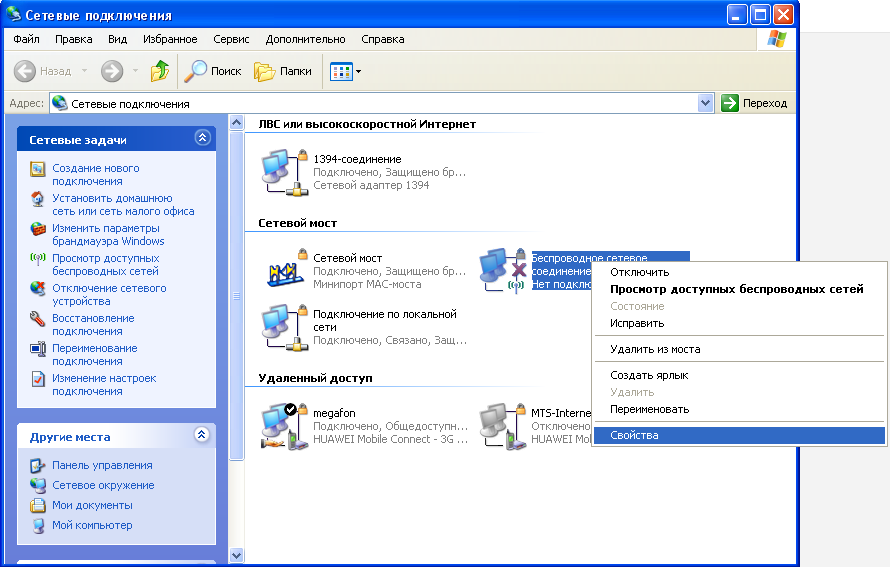Click the sidebar scrollbar up arrow
The width and height of the screenshot is (890, 567).
pos(237,123)
